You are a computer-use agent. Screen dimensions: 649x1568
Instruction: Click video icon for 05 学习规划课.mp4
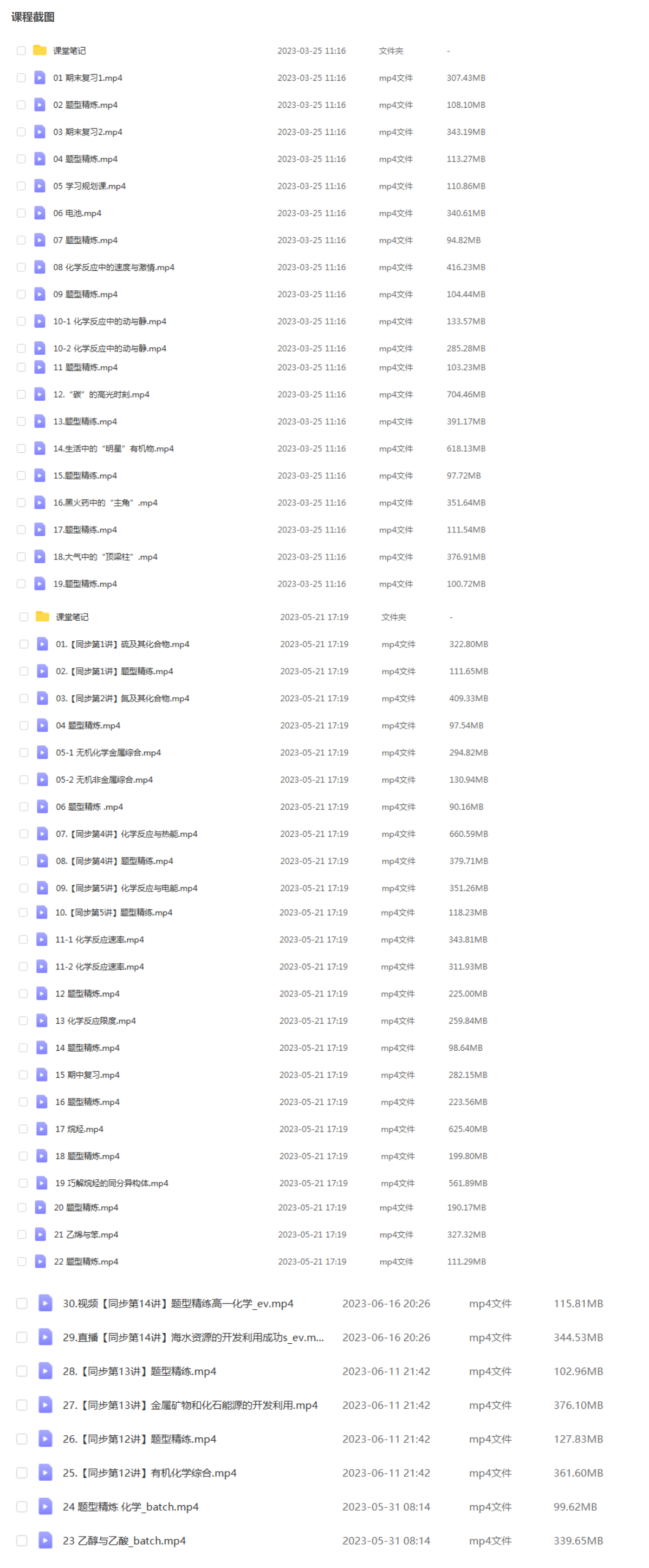[x=40, y=186]
